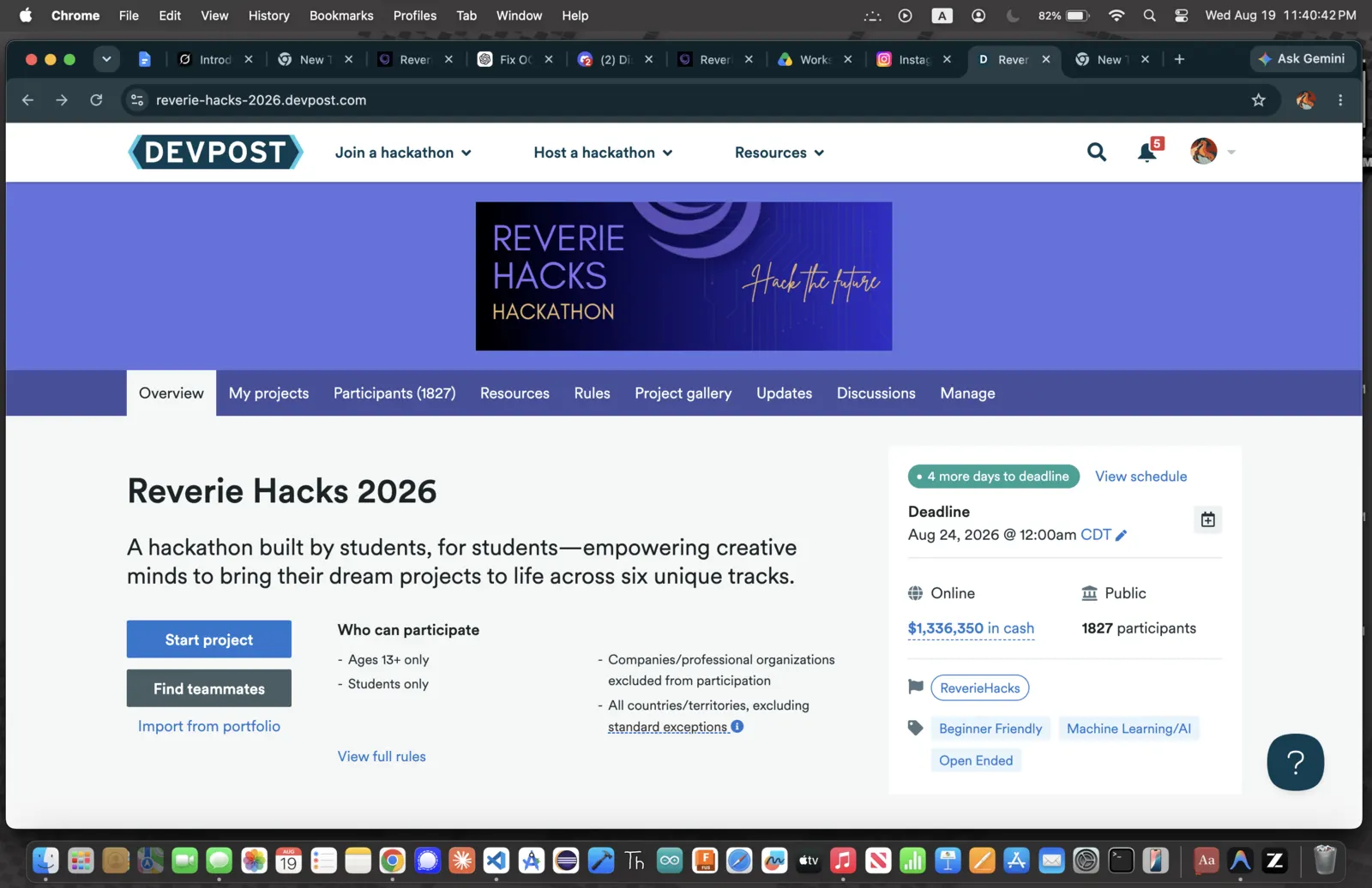Open the Updates tab
The image size is (1372, 888).
tap(784, 393)
